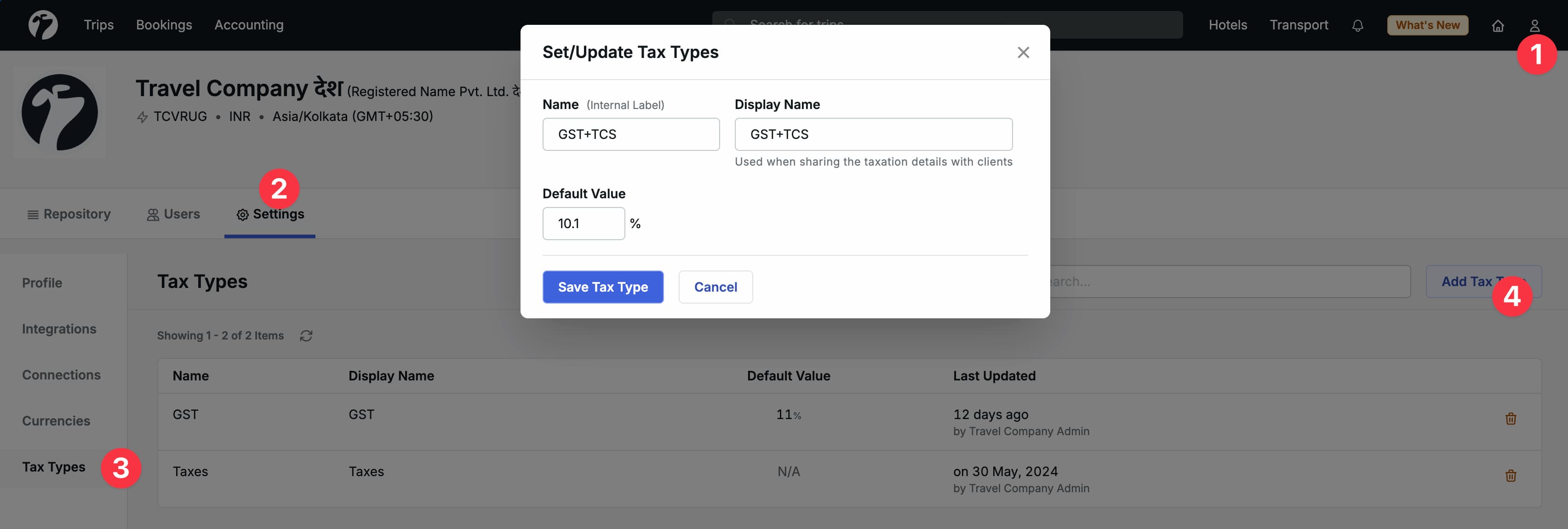Click the Display Name input field
Screen dimensions: 1568x529
[874, 134]
